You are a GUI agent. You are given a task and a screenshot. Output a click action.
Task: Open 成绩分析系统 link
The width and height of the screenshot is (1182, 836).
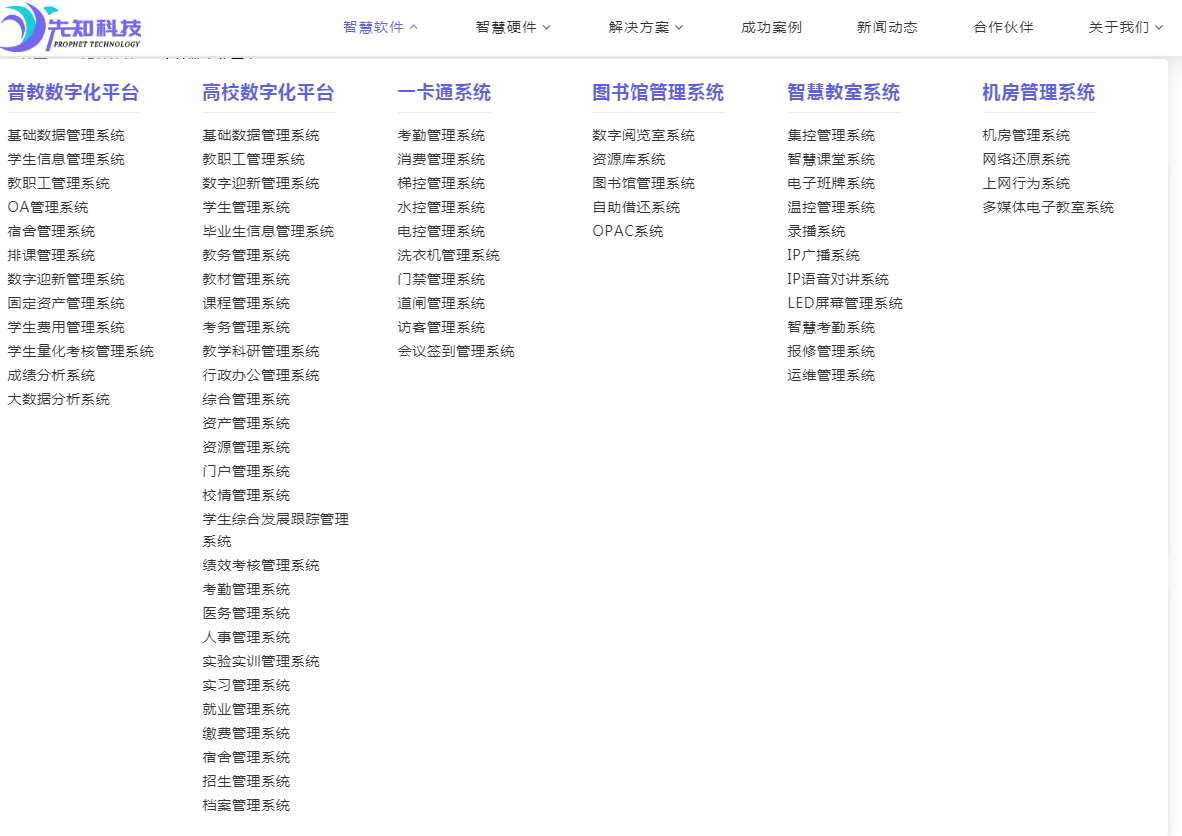(51, 375)
